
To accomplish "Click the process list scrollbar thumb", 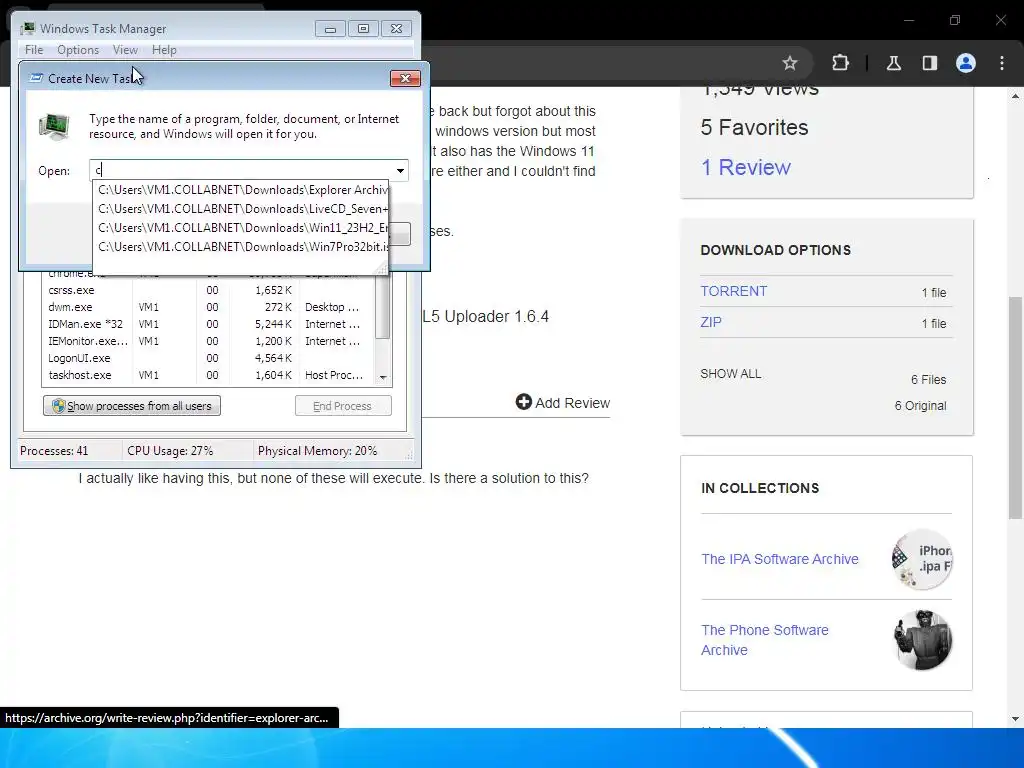I will [383, 307].
